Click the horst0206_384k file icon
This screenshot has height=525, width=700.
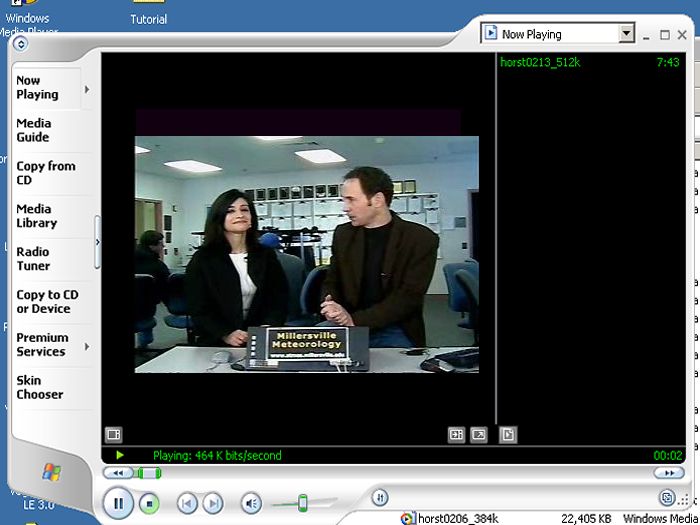(407, 518)
